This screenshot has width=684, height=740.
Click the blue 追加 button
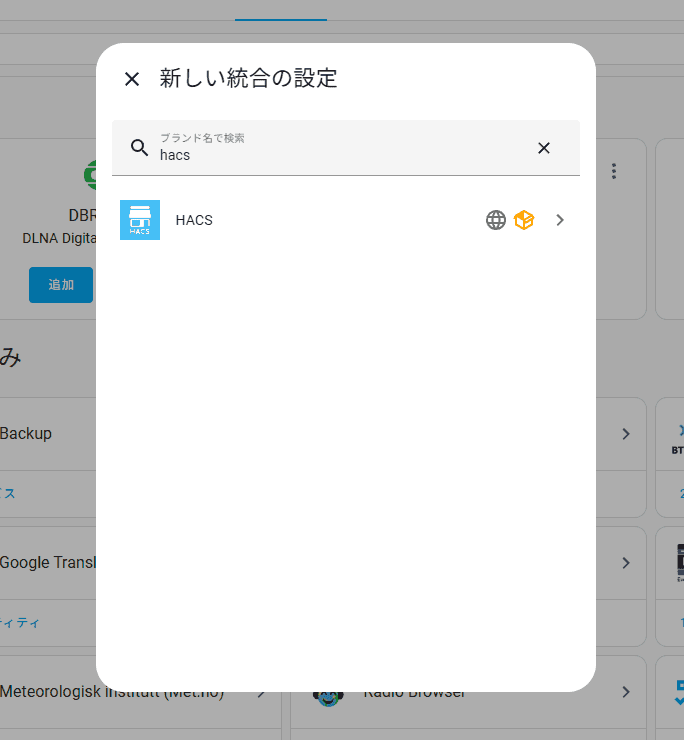pyautogui.click(x=61, y=285)
